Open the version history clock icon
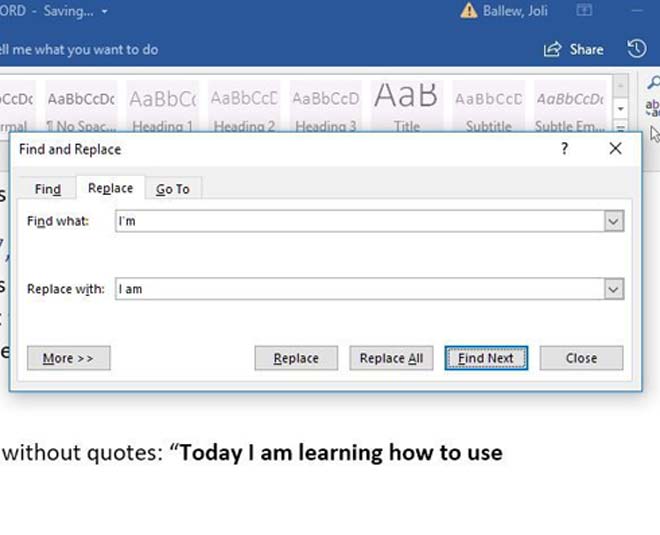This screenshot has height=535, width=660. pos(636,49)
